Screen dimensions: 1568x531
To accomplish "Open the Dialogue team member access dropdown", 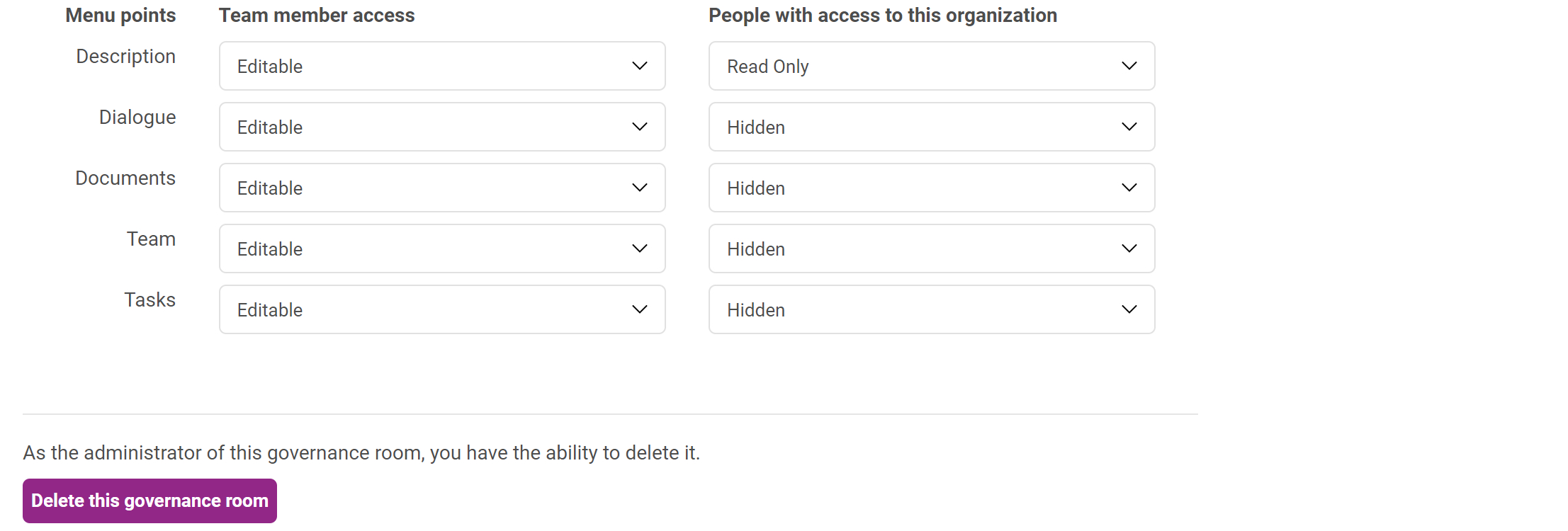I will tap(441, 127).
